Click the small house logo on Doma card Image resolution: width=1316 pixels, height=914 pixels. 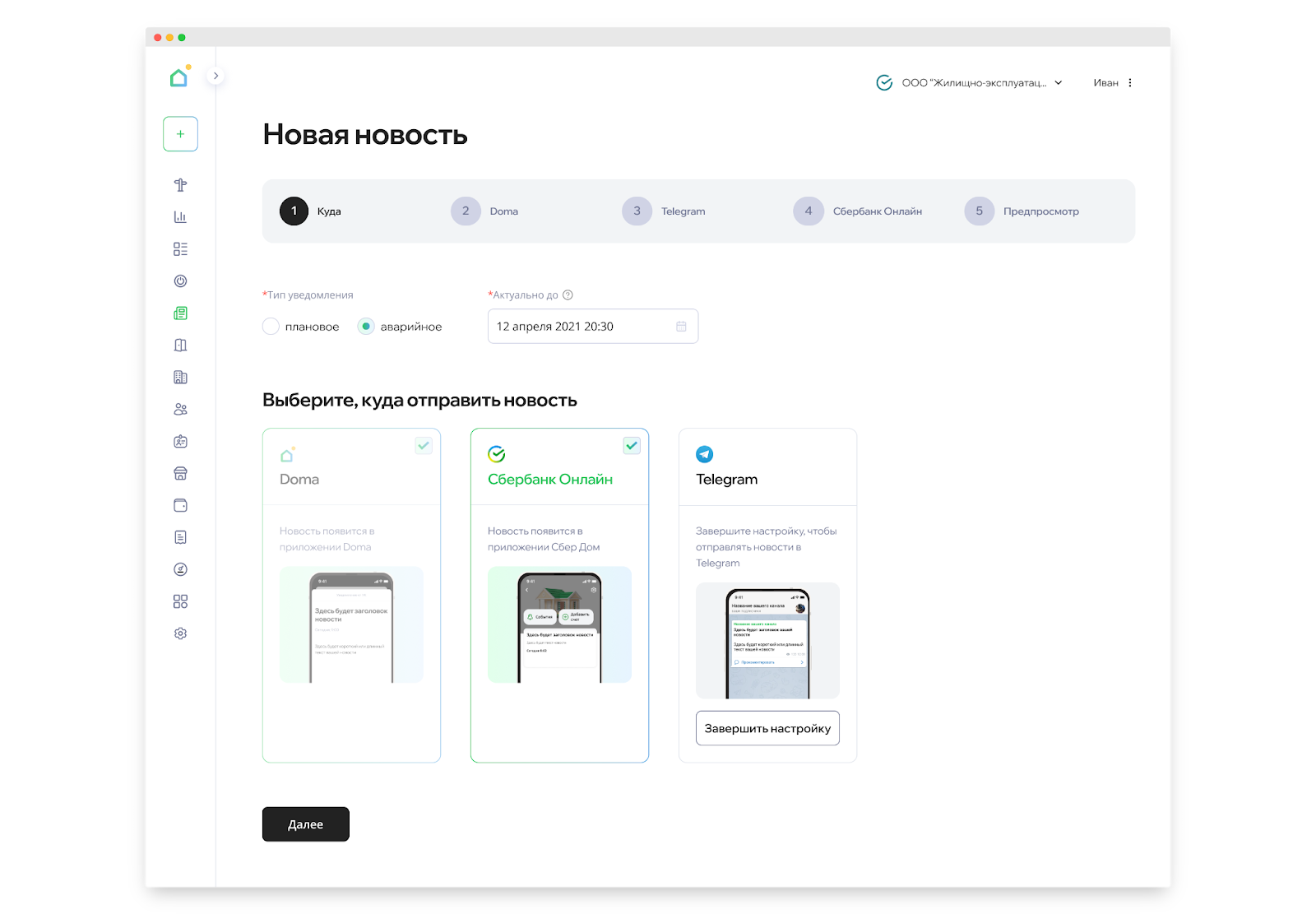click(287, 454)
